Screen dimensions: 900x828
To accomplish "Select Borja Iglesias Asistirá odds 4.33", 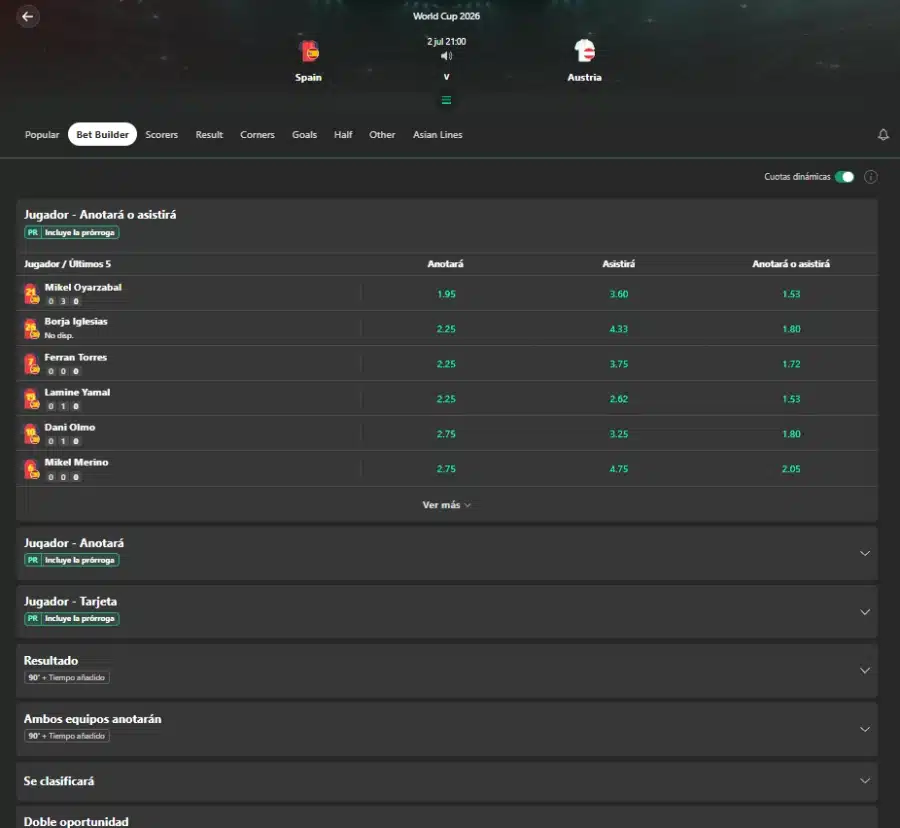I will pyautogui.click(x=619, y=329).
